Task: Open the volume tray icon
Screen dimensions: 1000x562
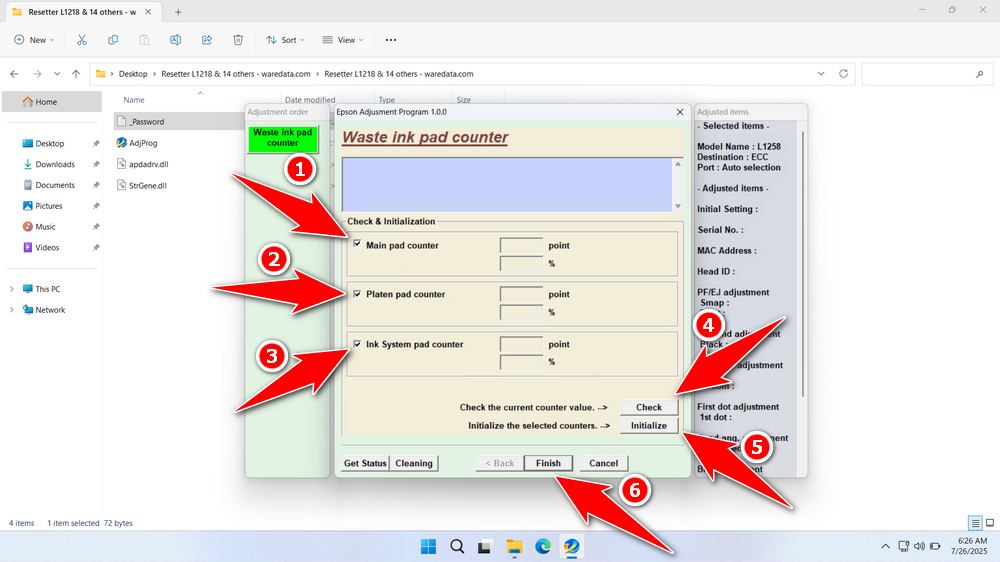Action: pyautogui.click(x=919, y=547)
